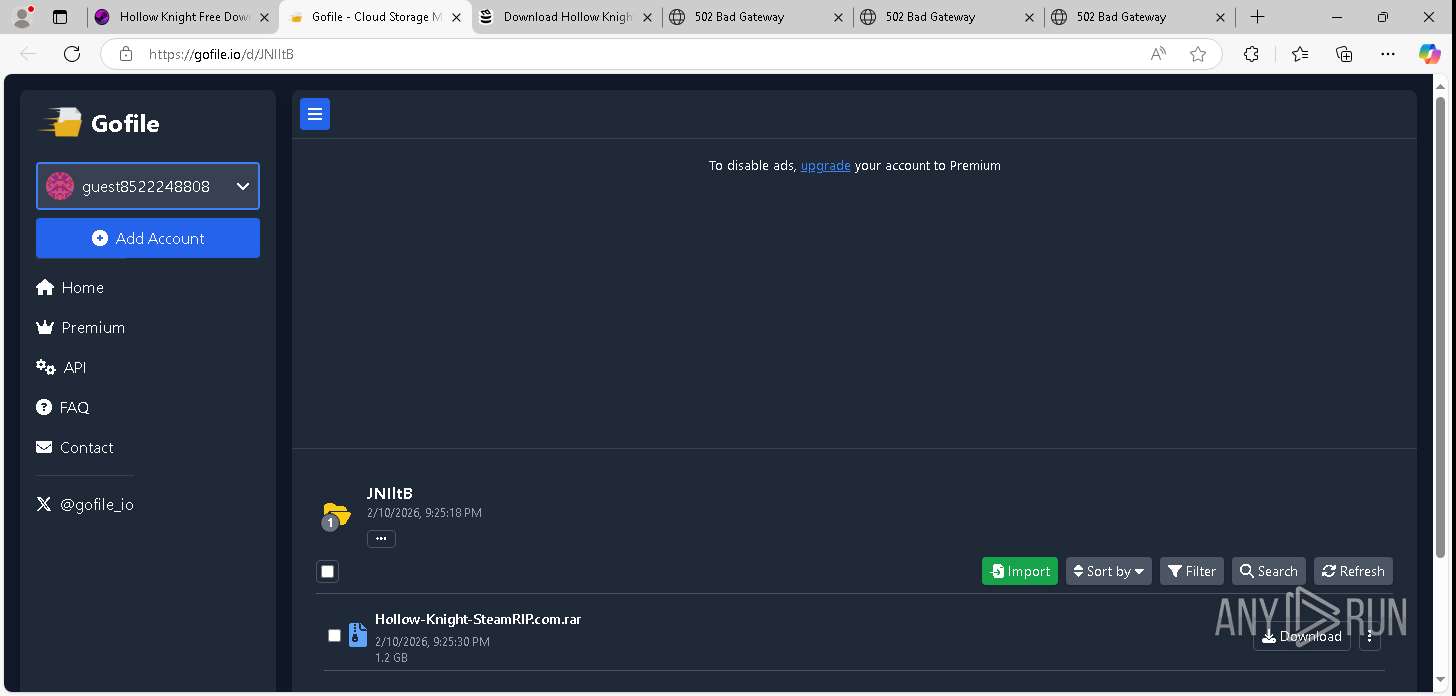Open the @gofile_io X link

point(85,504)
